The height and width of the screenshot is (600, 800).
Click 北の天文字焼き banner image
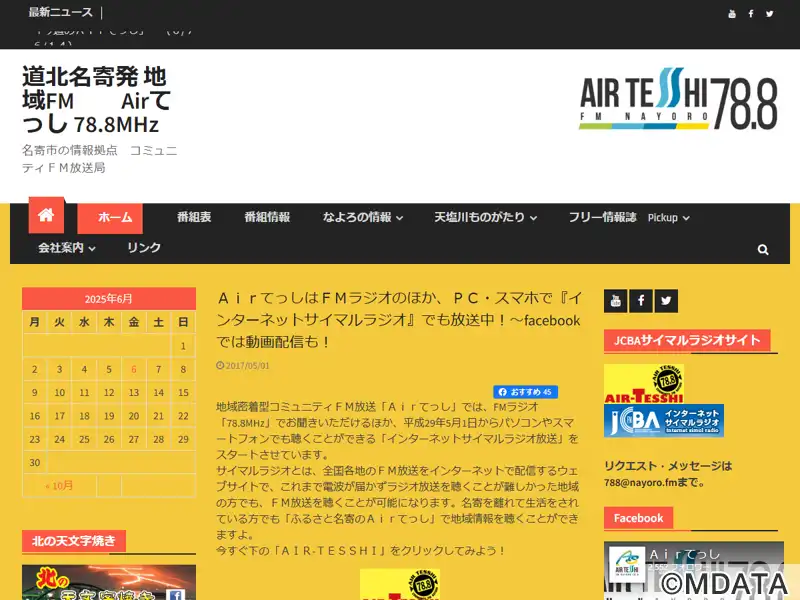point(109,582)
